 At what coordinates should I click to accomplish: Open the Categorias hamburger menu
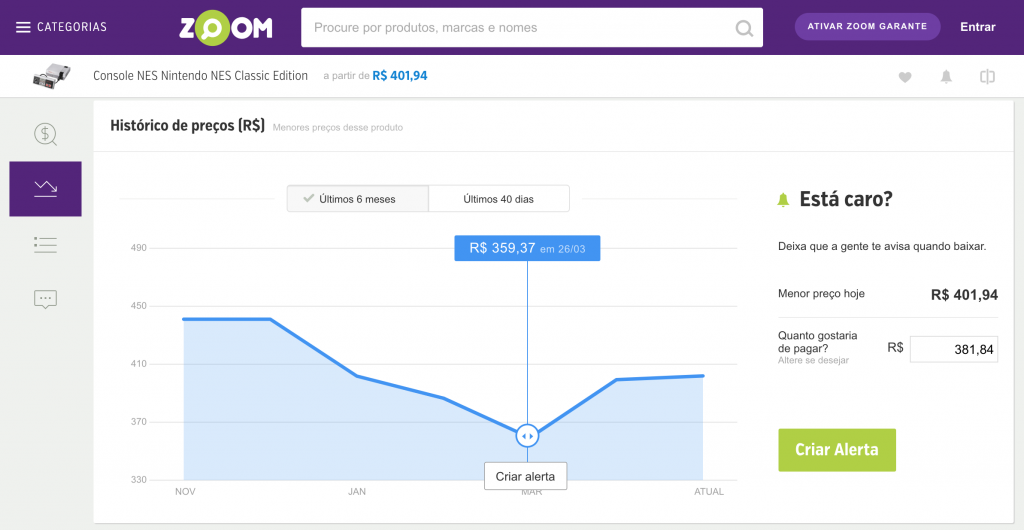[61, 27]
